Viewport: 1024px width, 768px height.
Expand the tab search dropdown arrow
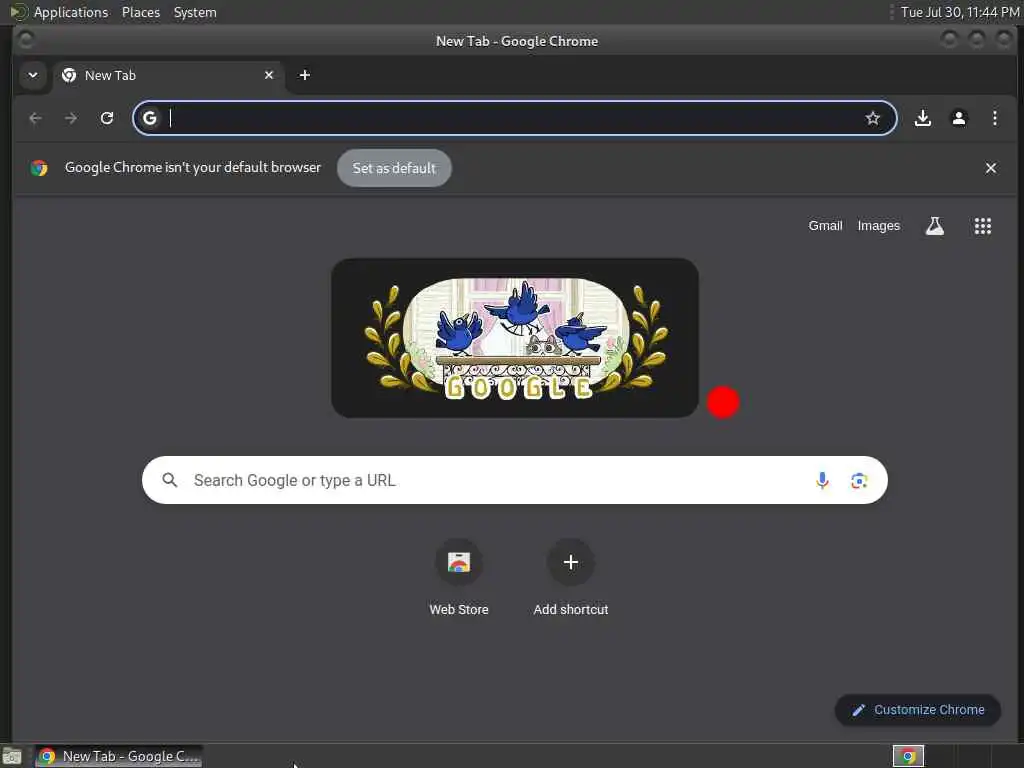coord(33,74)
